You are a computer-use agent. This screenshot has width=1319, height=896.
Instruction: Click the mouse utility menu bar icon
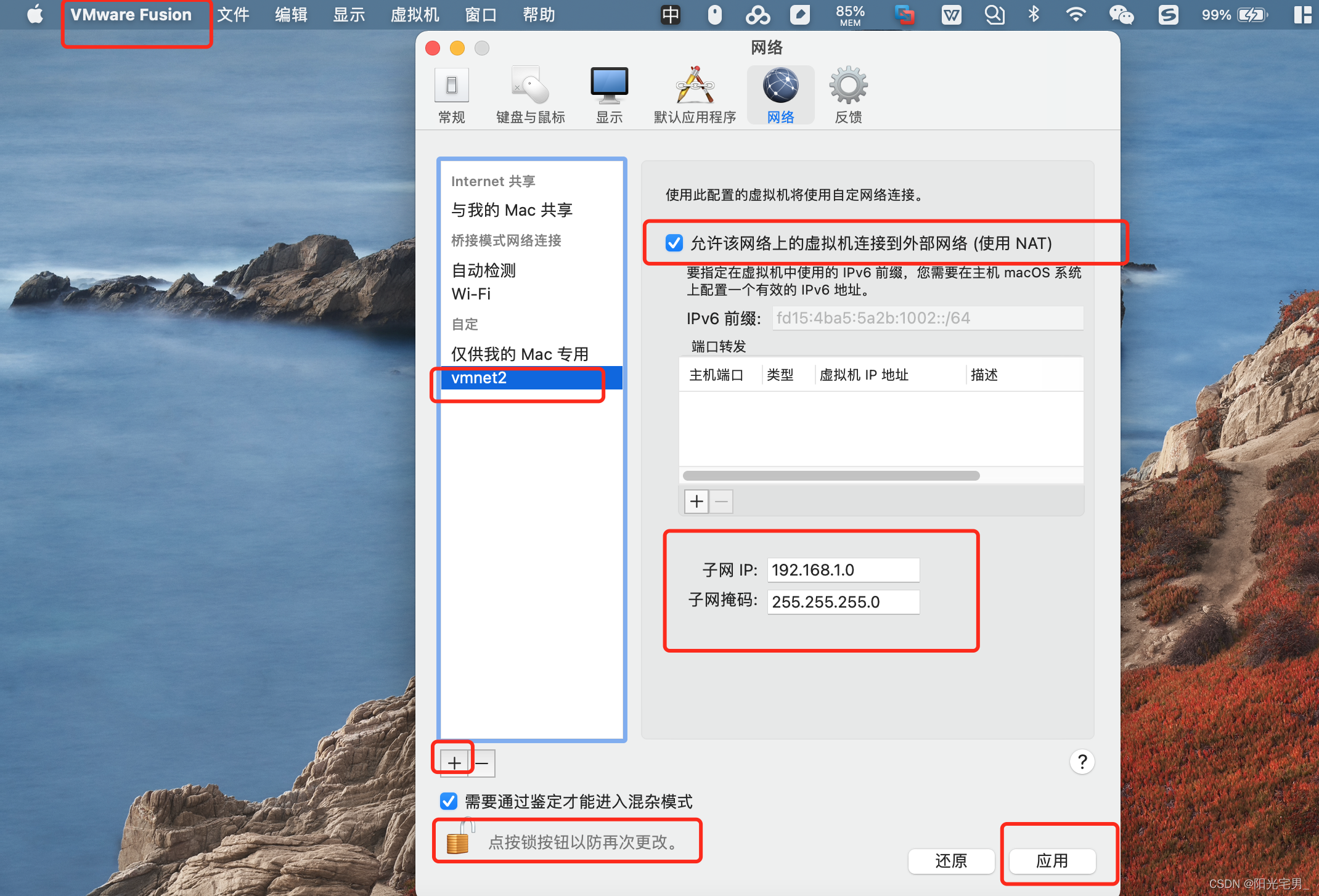(714, 15)
